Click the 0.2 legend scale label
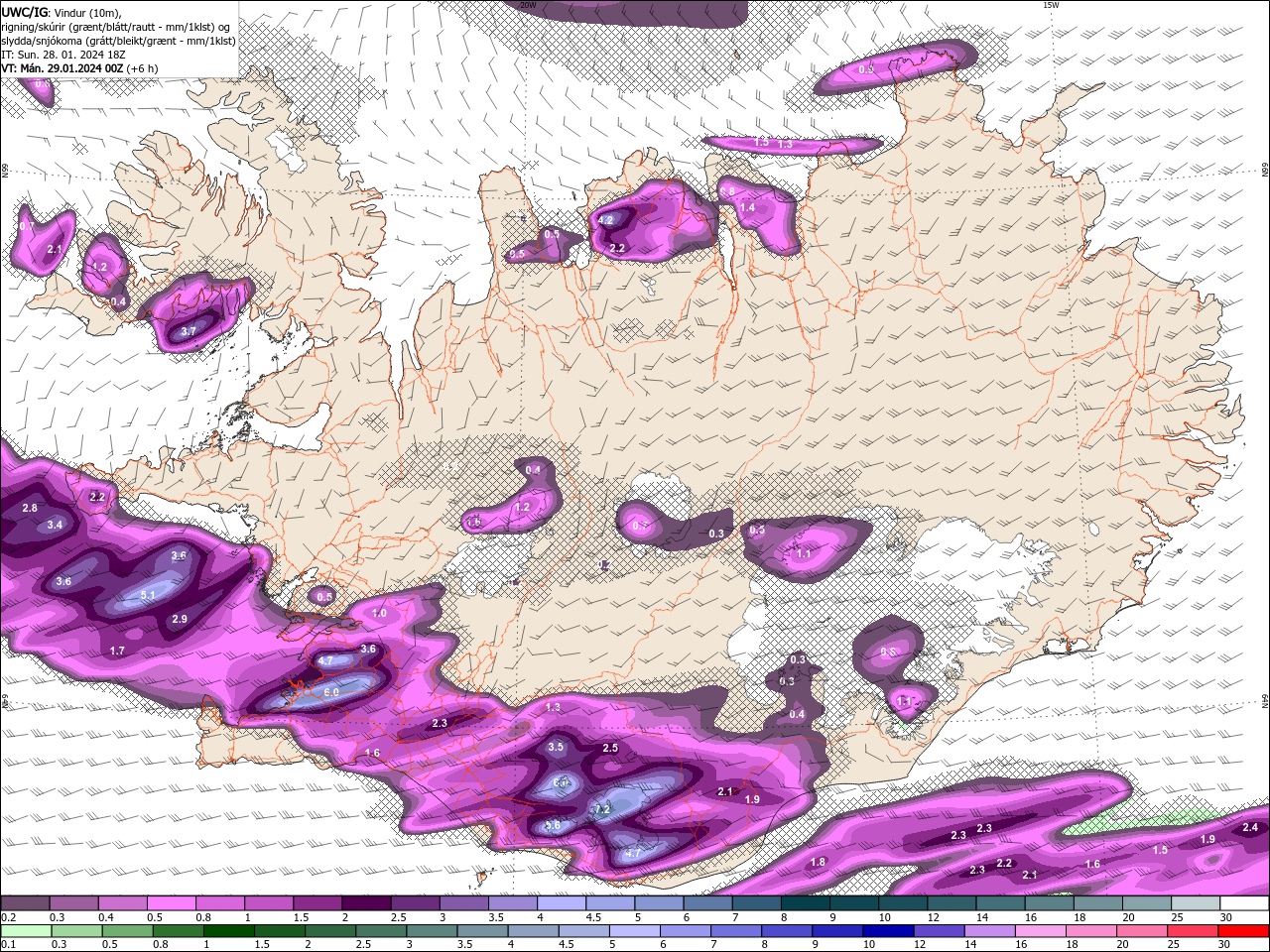Image resolution: width=1270 pixels, height=952 pixels. [8, 917]
